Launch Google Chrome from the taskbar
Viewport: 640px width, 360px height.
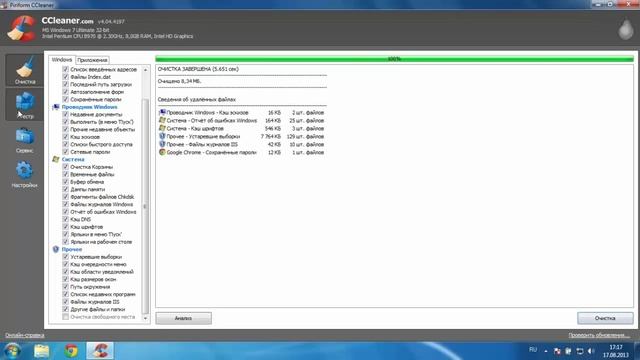coord(71,351)
